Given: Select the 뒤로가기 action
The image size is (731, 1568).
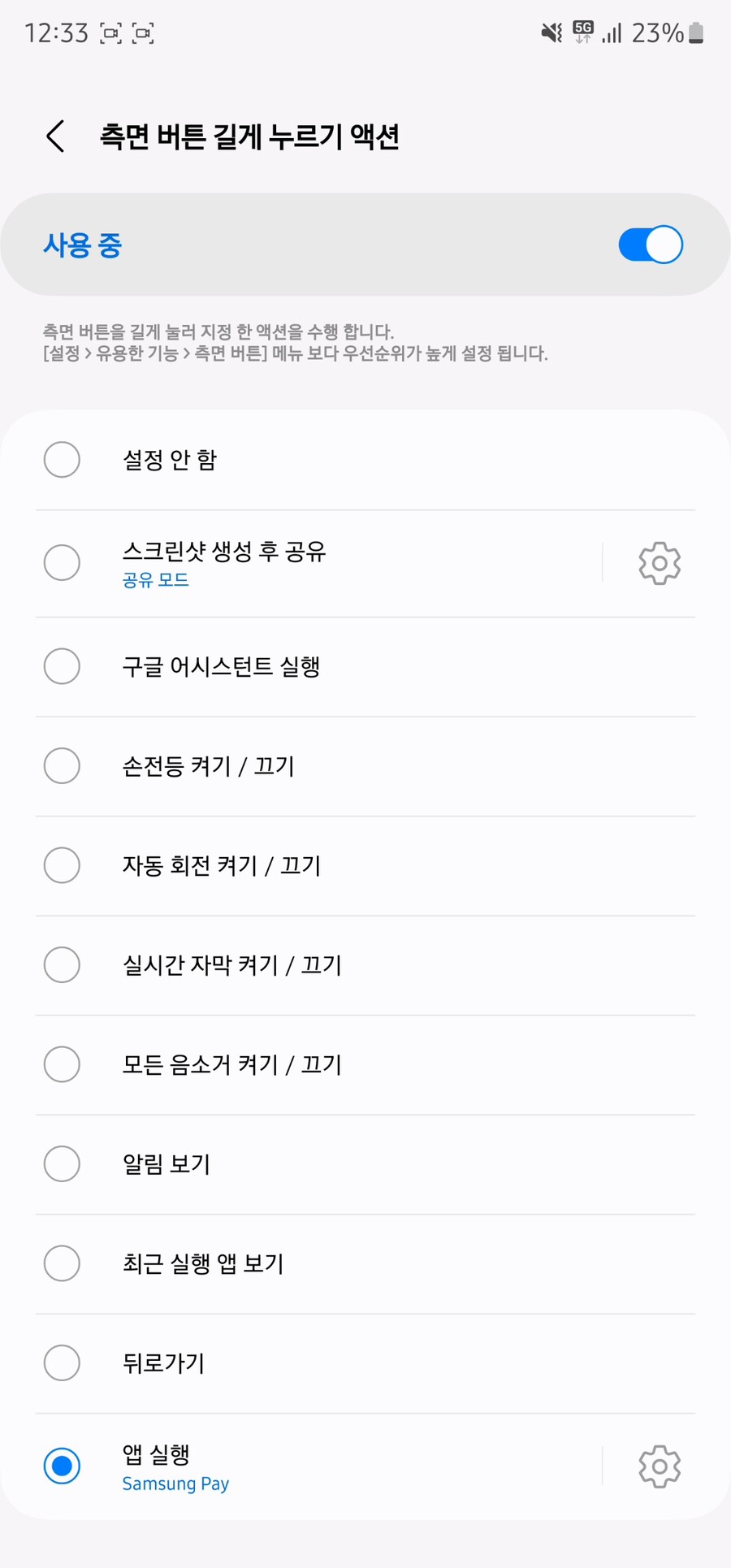Looking at the screenshot, I should point(365,1363).
